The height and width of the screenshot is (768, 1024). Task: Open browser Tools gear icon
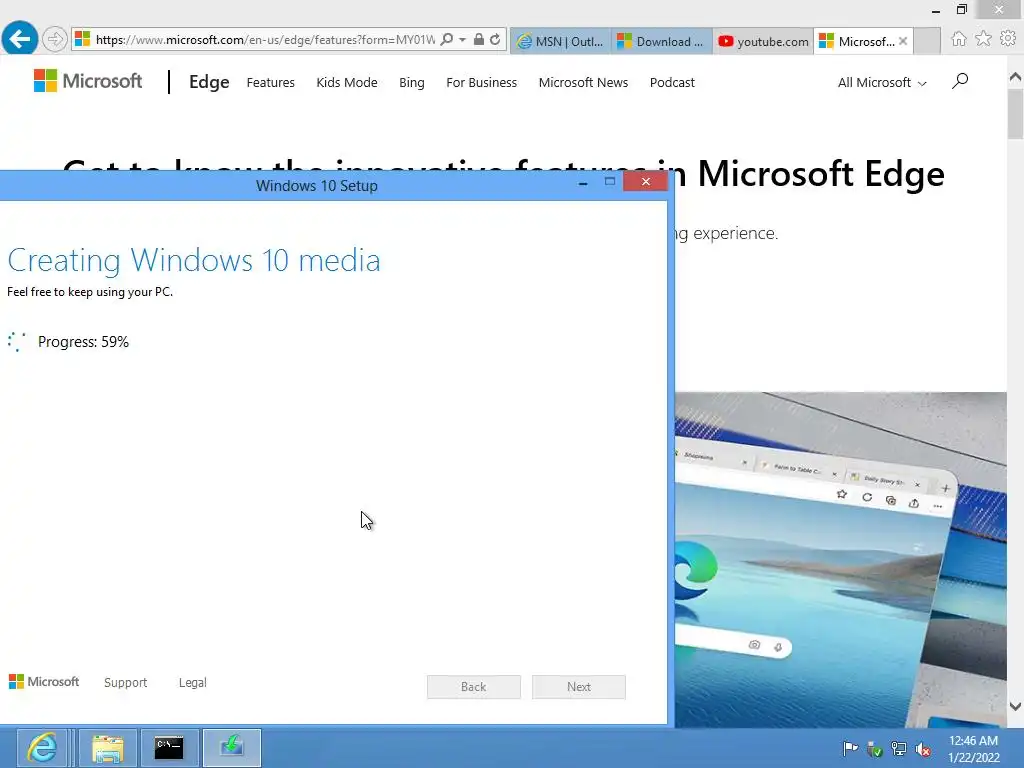(1008, 39)
